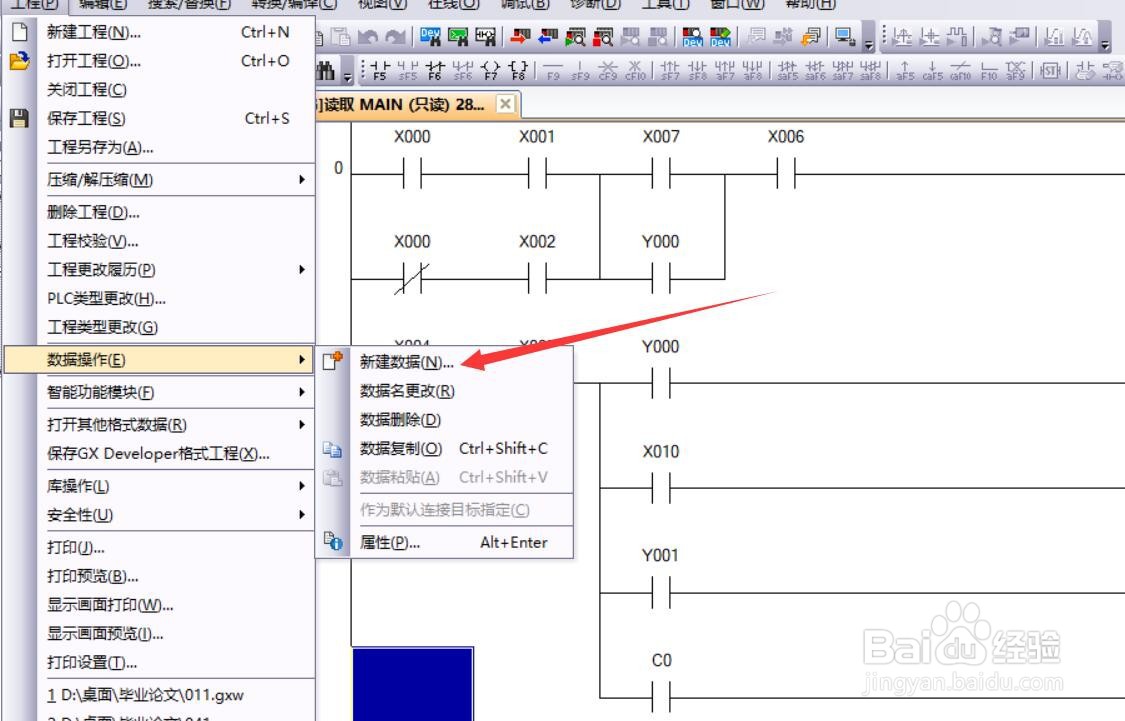Choose 工程另存为(A)... menu item

click(x=159, y=147)
